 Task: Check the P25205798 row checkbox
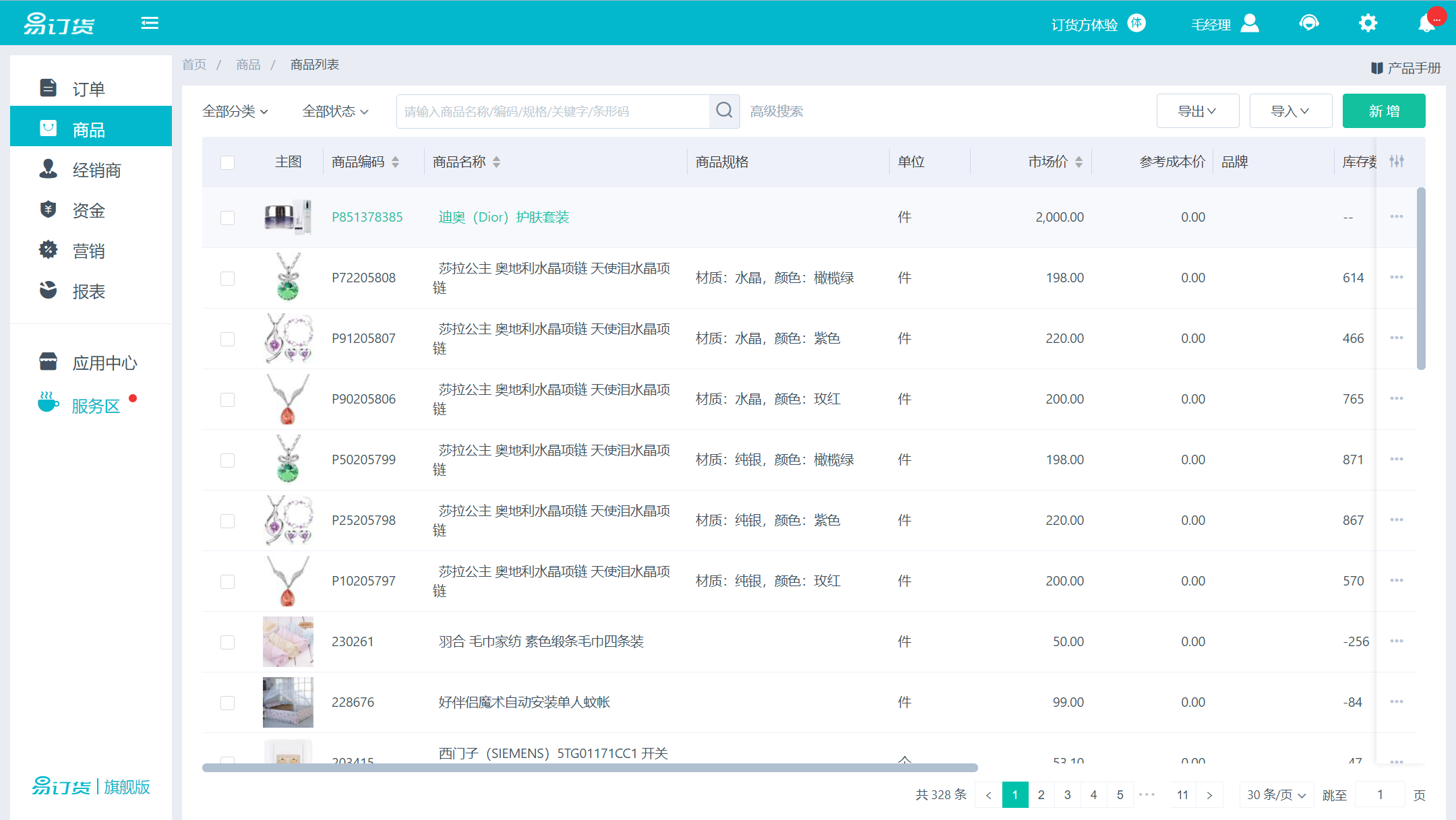(x=228, y=521)
